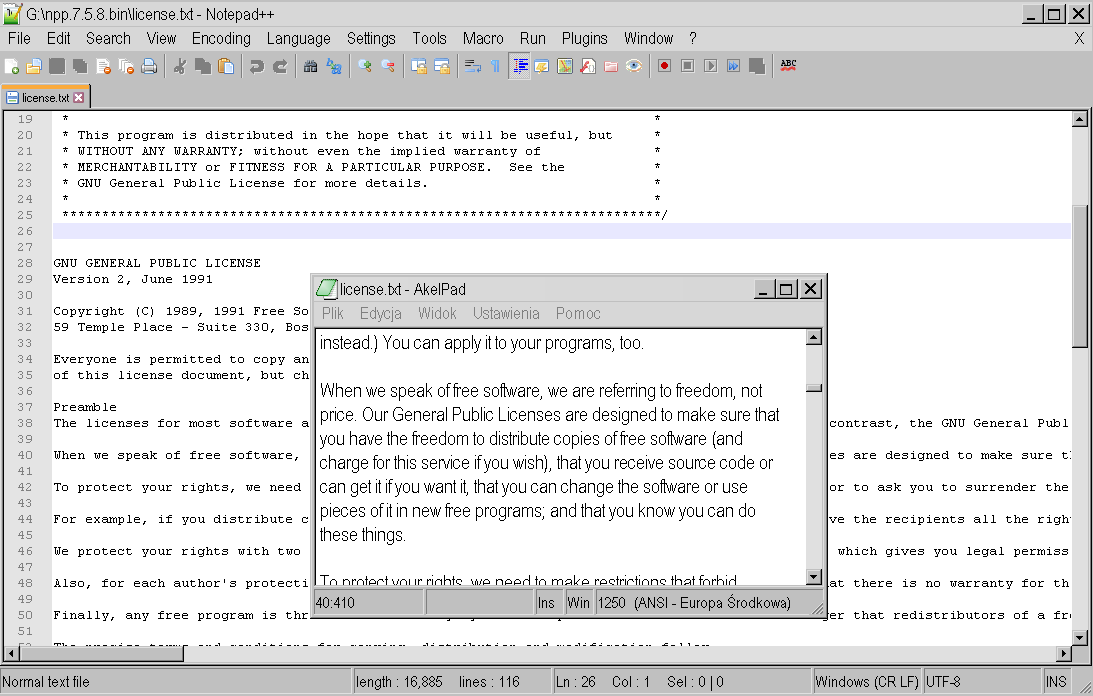Toggle the Indent Guide icon
The image size is (1093, 696).
[519, 66]
